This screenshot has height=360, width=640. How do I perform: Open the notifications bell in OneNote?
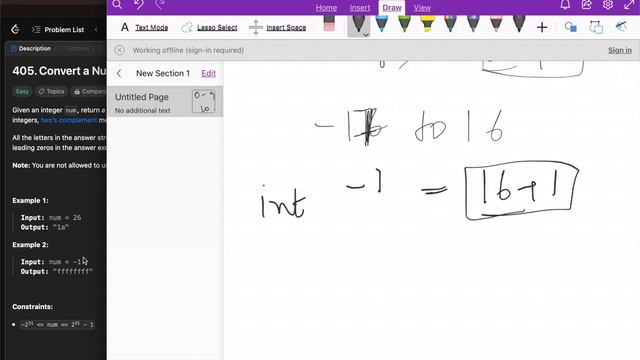point(565,4)
